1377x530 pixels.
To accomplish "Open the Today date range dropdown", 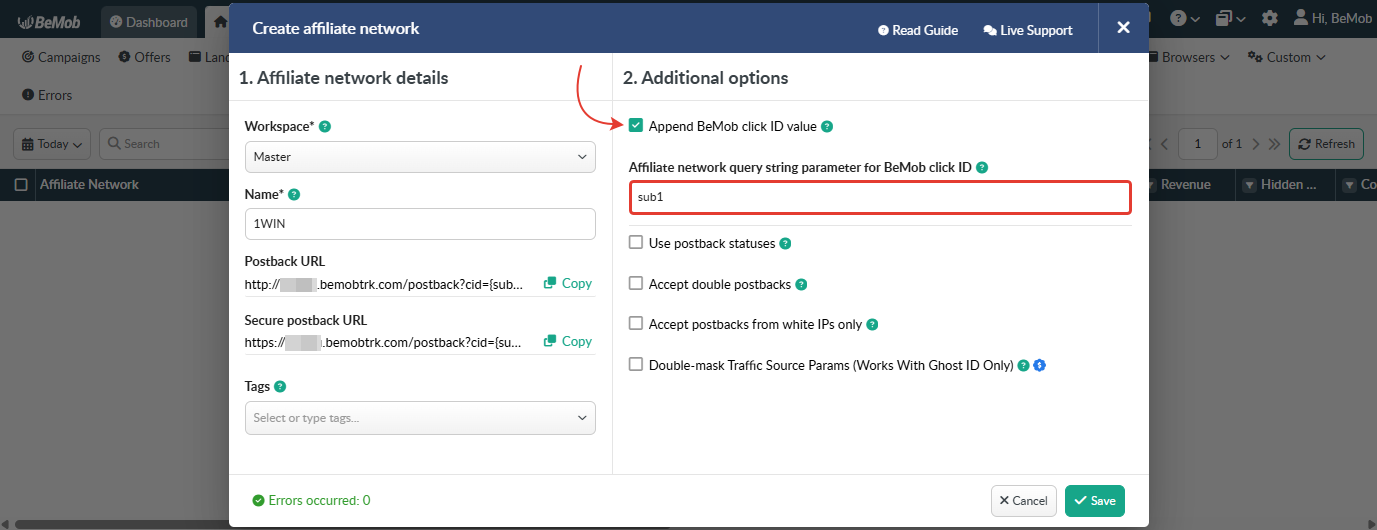I will tap(52, 144).
